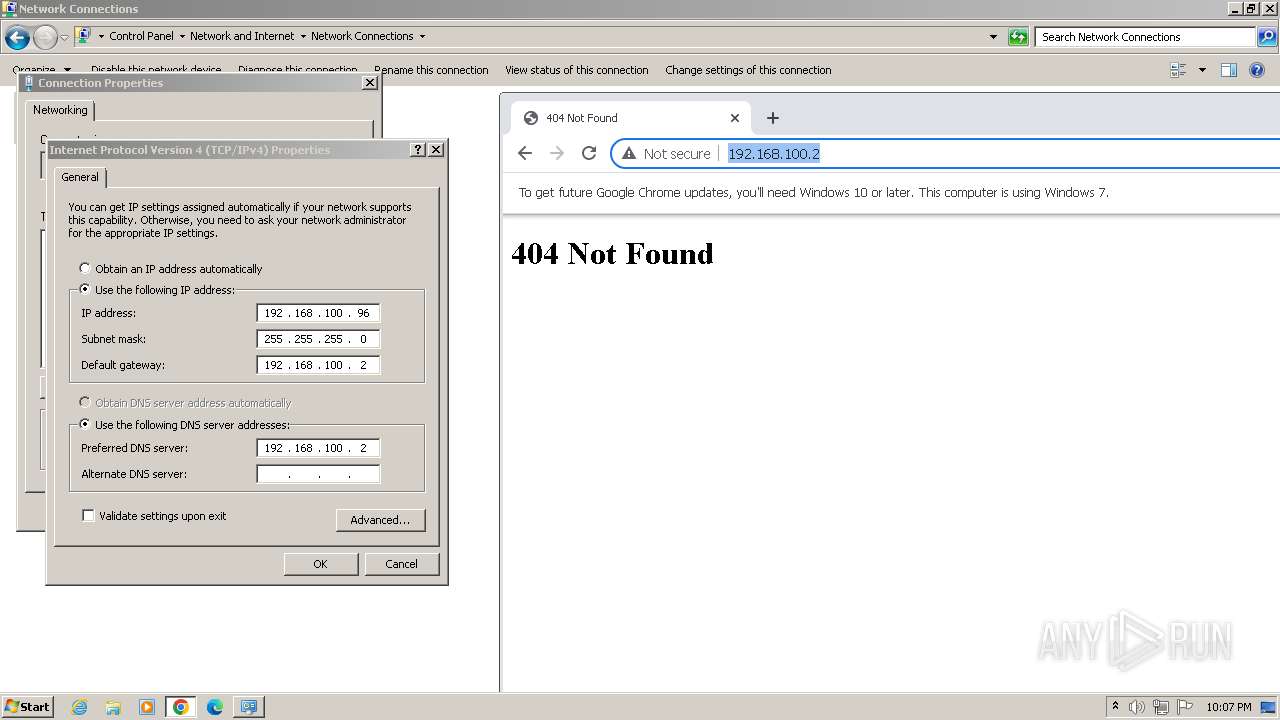The width and height of the screenshot is (1280, 720).
Task: Click the volume speaker tray icon
Action: (x=1137, y=707)
